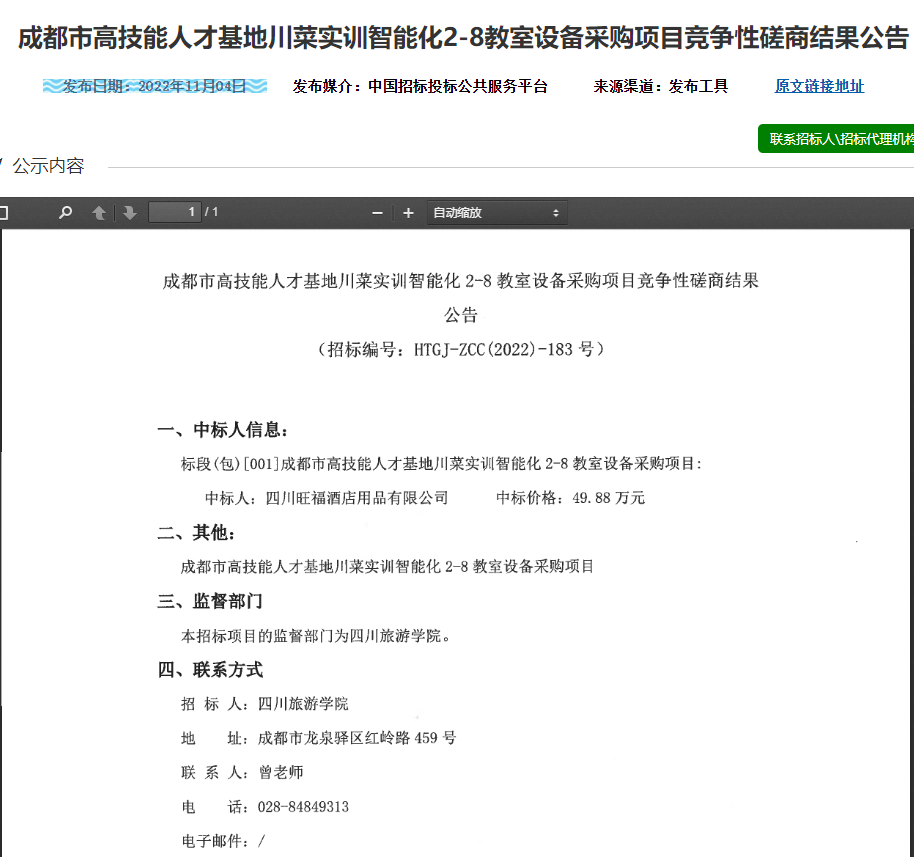The height and width of the screenshot is (862, 914).
Task: Click the 二、其他 heading
Action: [x=196, y=533]
